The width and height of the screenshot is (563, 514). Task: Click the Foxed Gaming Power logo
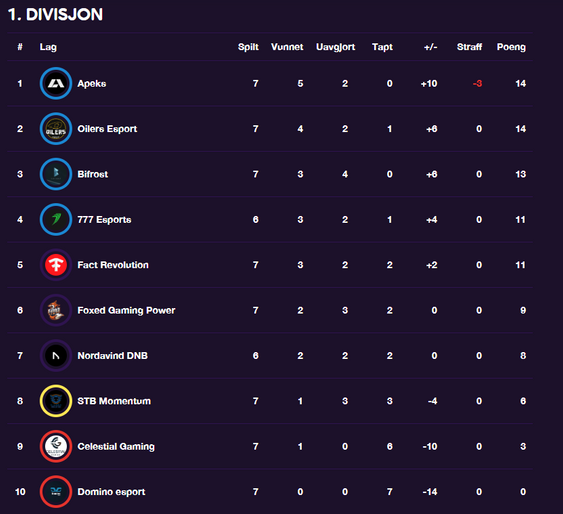(56, 310)
